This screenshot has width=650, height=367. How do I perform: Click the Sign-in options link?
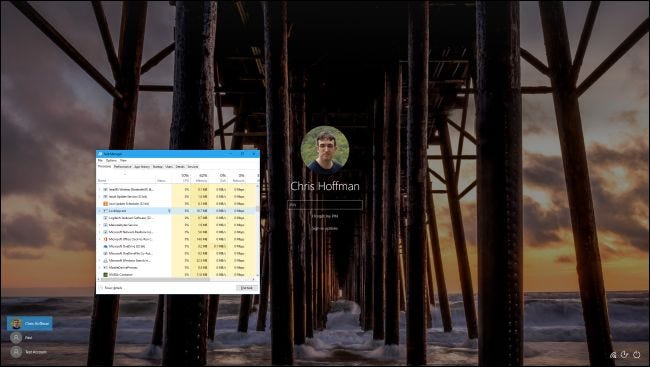[x=325, y=228]
